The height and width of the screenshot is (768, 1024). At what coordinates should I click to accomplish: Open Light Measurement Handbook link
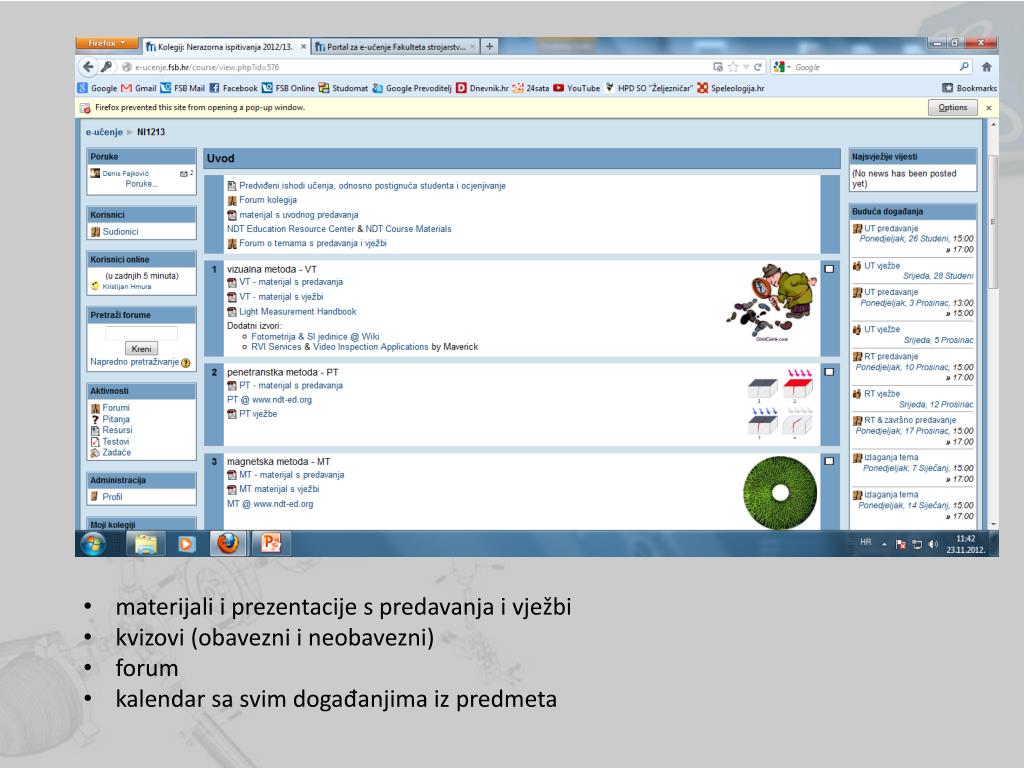pyautogui.click(x=297, y=312)
